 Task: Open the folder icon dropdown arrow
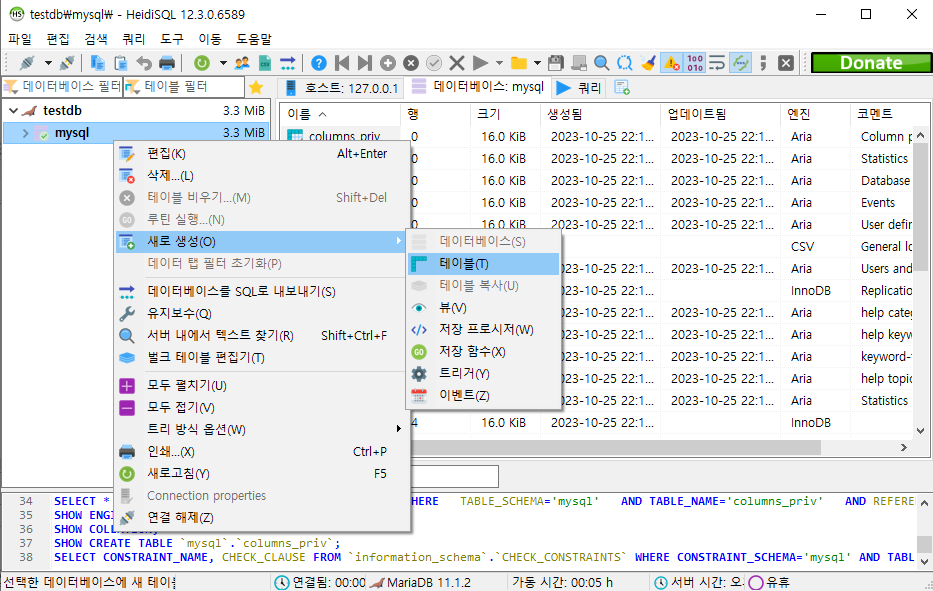pos(537,62)
